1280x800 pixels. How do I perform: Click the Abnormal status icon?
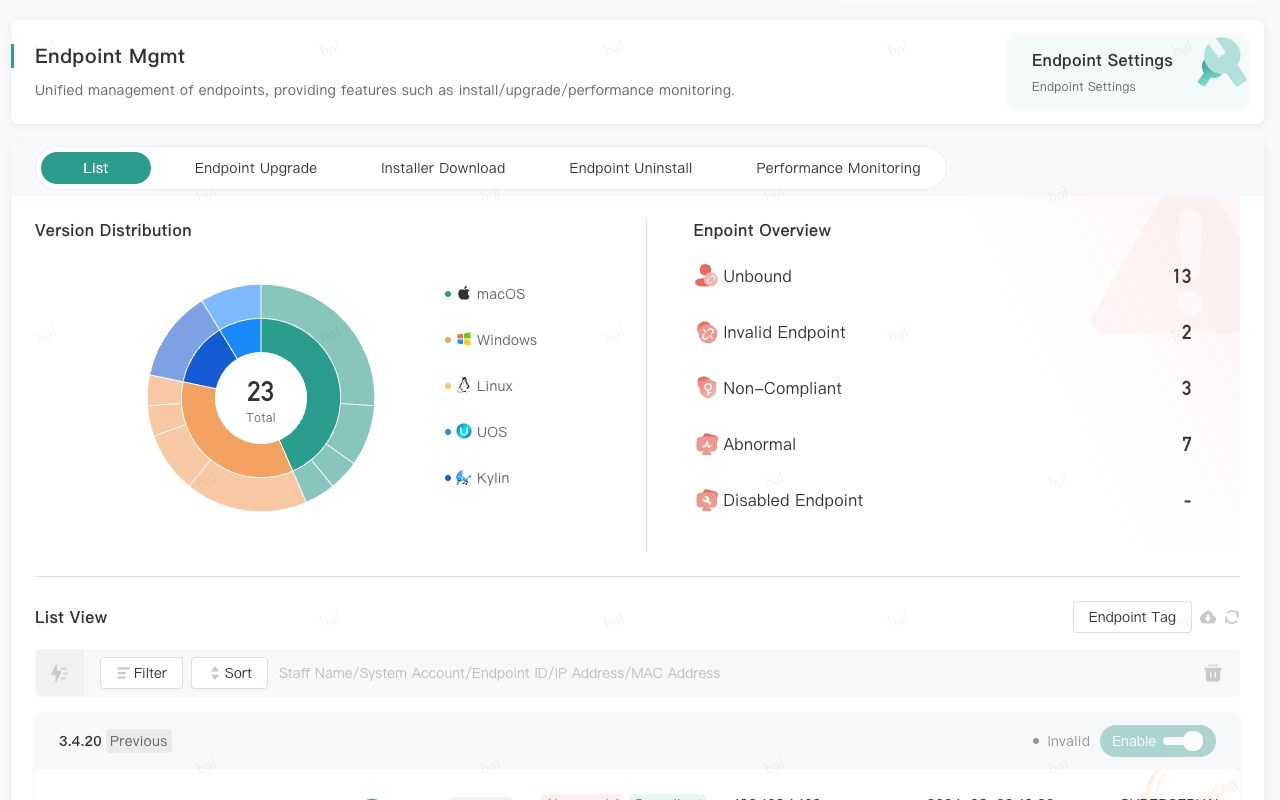coord(706,444)
